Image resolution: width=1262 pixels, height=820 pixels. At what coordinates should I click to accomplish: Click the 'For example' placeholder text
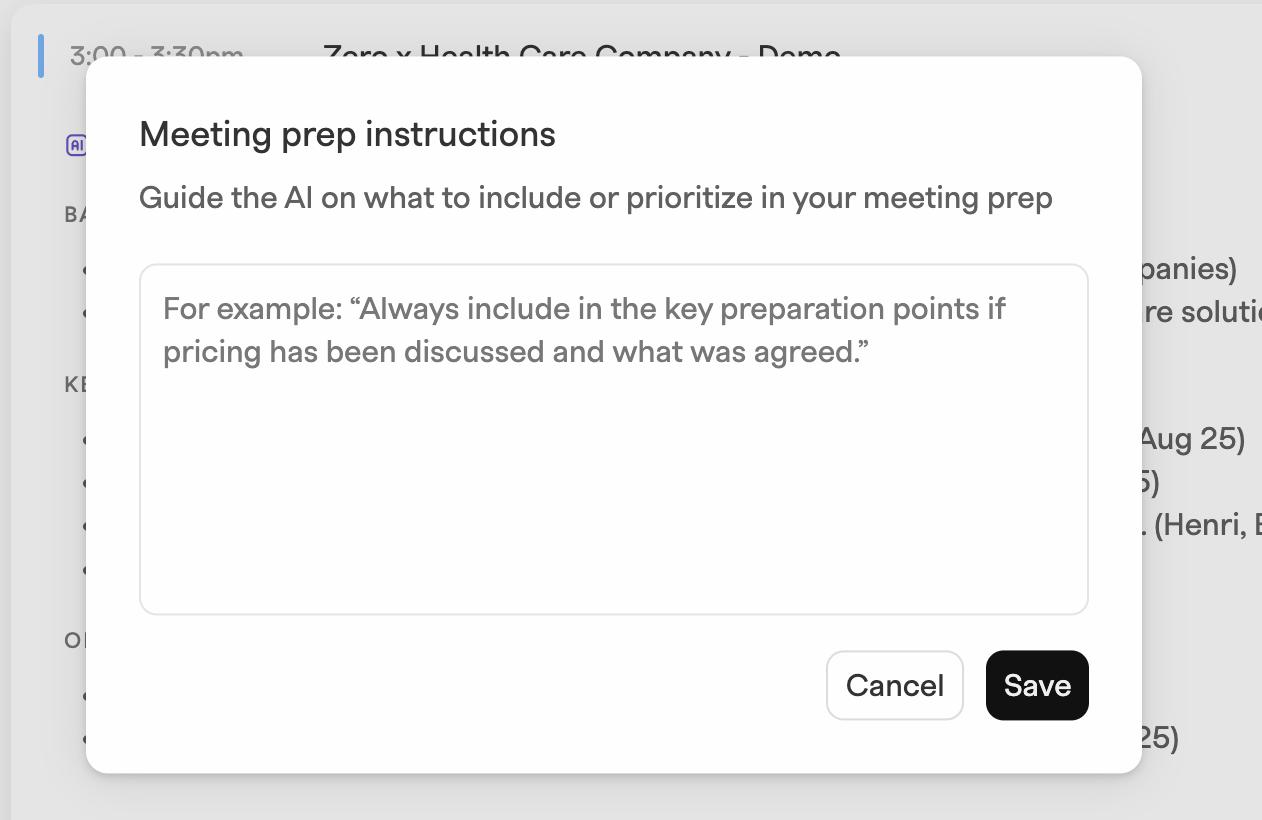coord(584,330)
